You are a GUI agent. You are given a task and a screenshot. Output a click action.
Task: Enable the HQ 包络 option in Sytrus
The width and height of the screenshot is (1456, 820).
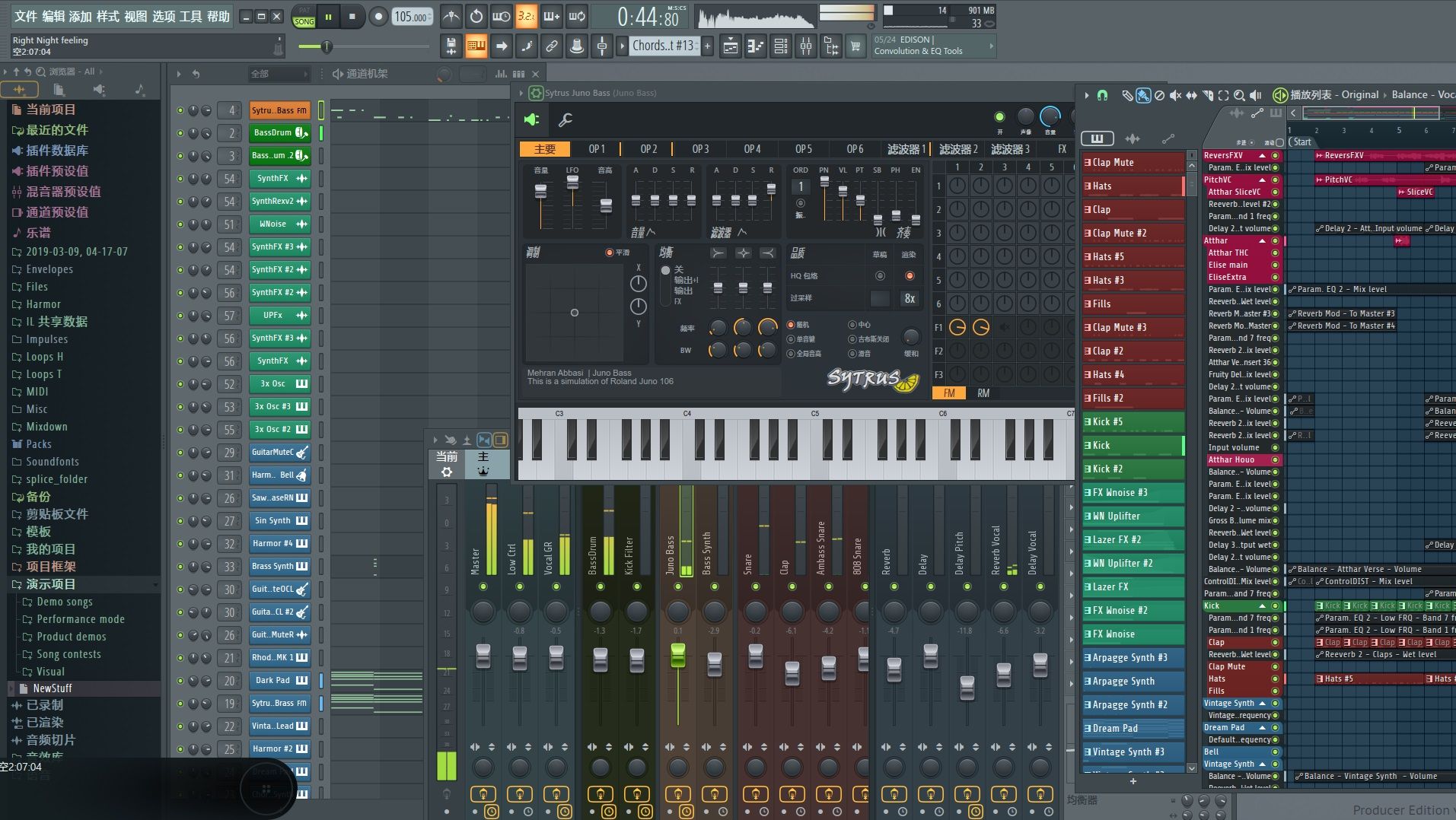pos(880,276)
